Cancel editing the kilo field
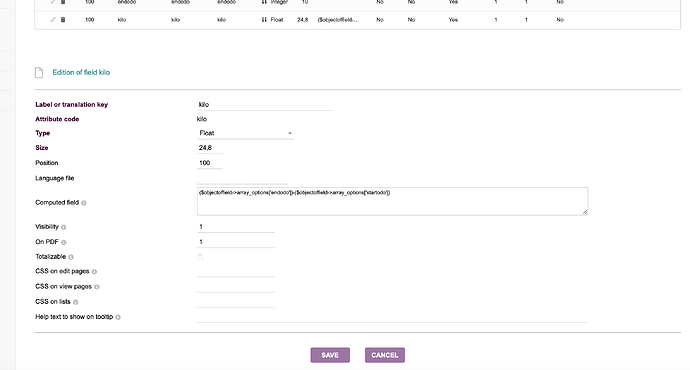Screen dimensions: 690x370 (385, 355)
